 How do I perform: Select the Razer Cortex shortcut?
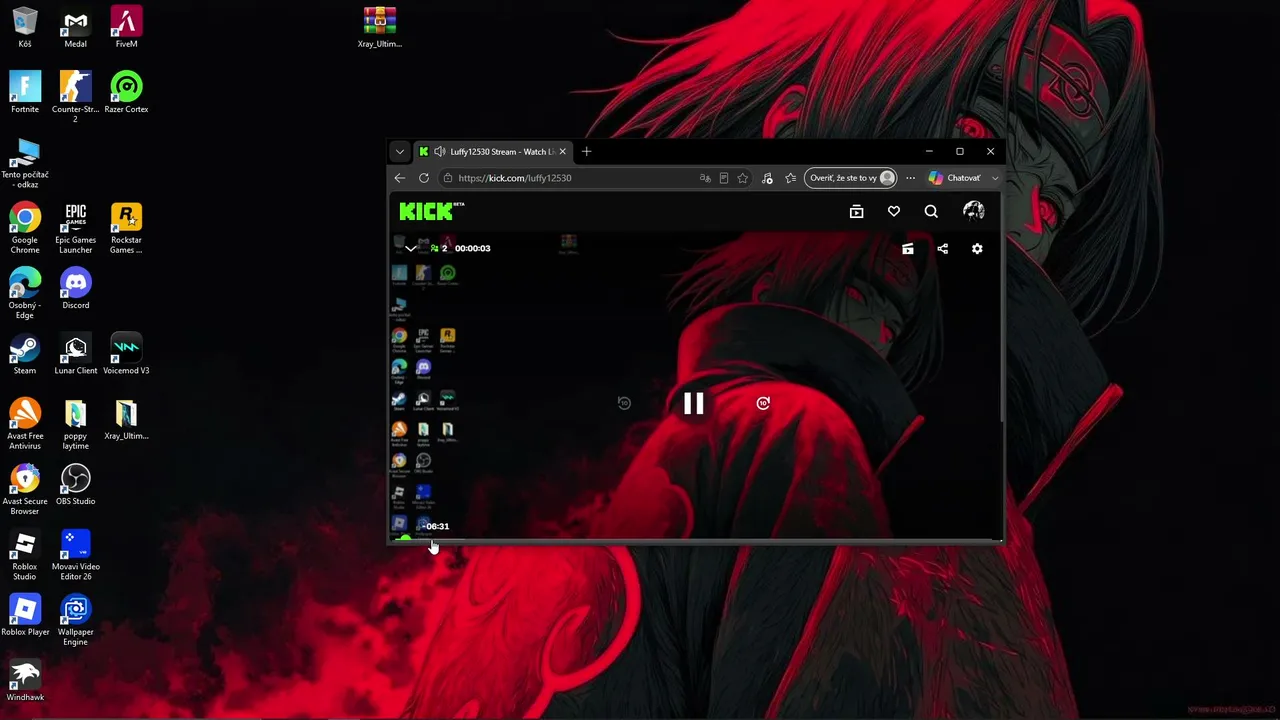coord(126,93)
